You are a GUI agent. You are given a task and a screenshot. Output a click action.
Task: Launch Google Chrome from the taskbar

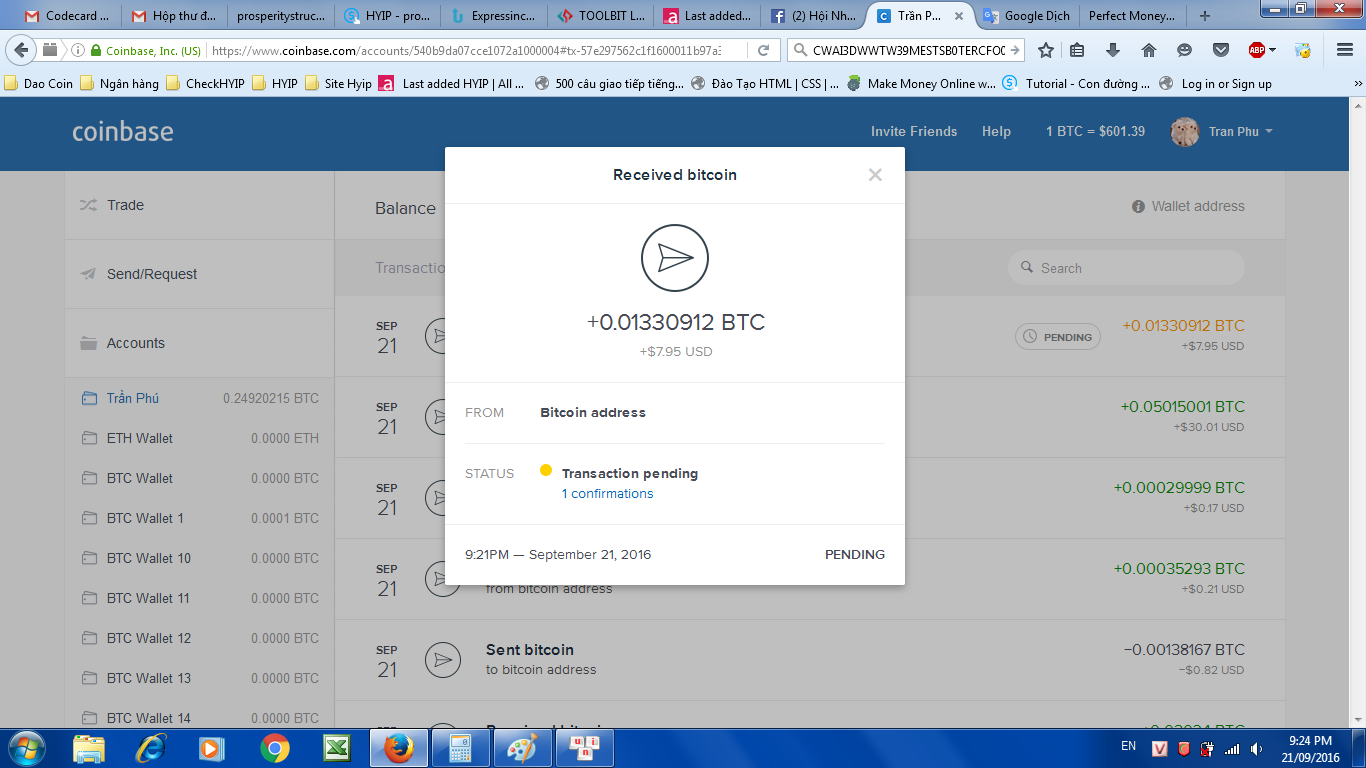click(x=275, y=748)
